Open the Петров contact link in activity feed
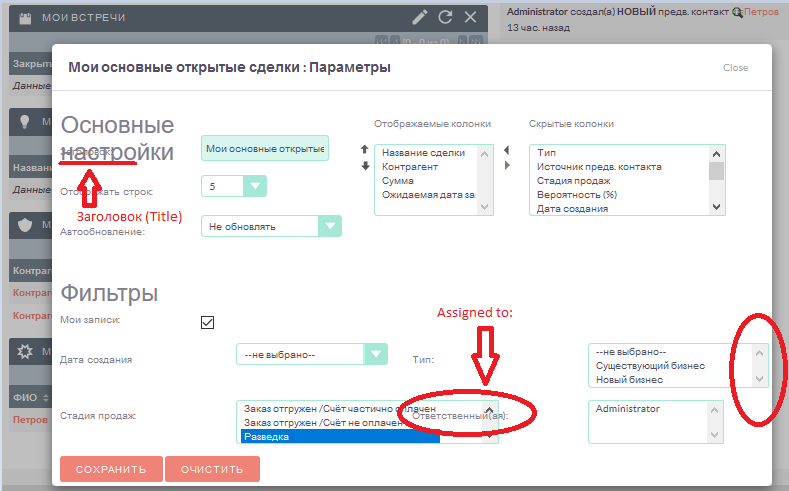The image size is (789, 491). [761, 12]
